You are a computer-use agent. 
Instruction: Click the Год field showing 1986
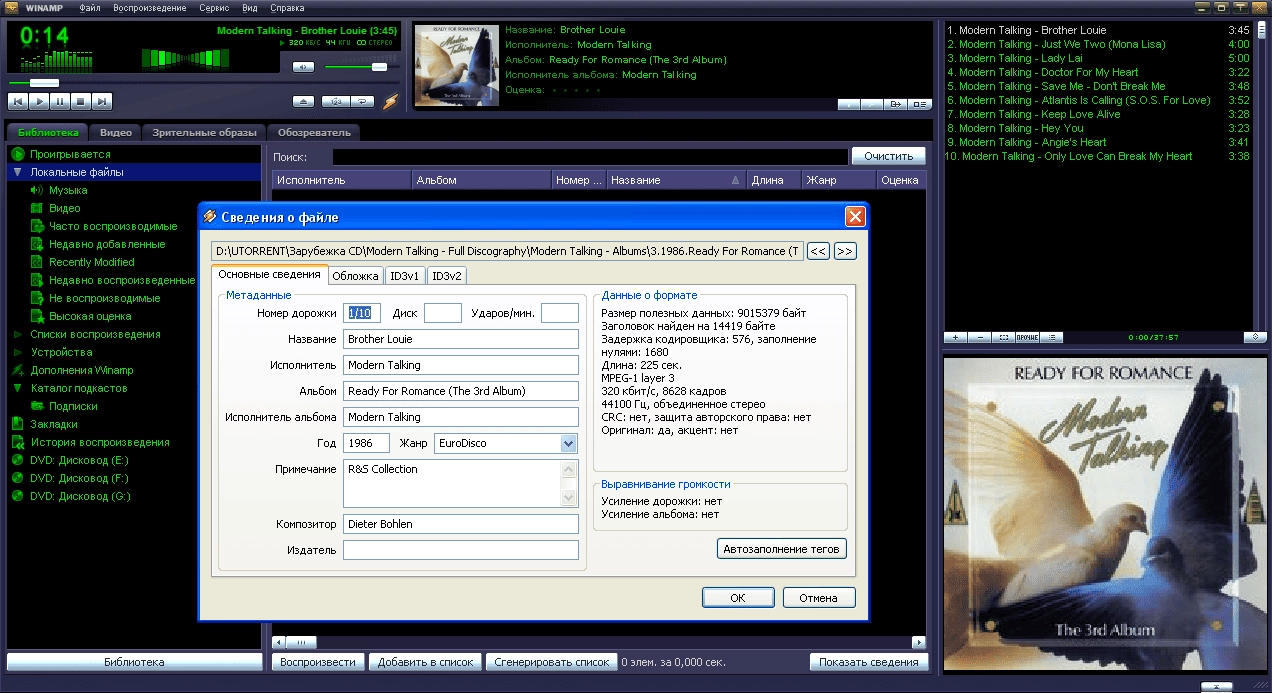[366, 443]
